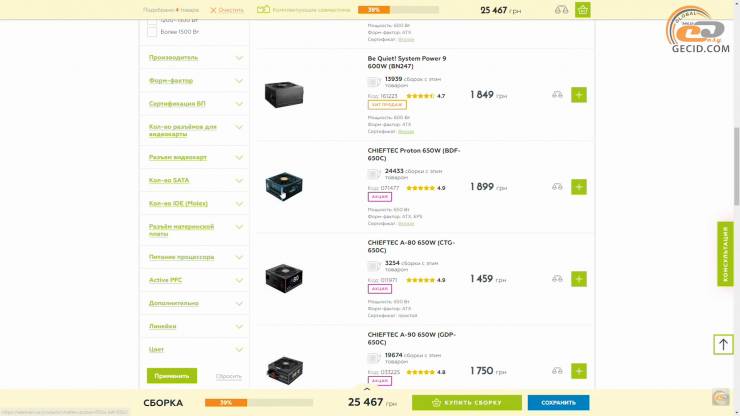Open CHIEFTEC Proton 650W product thumbnail
Image resolution: width=740 pixels, height=416 pixels.
click(283, 187)
